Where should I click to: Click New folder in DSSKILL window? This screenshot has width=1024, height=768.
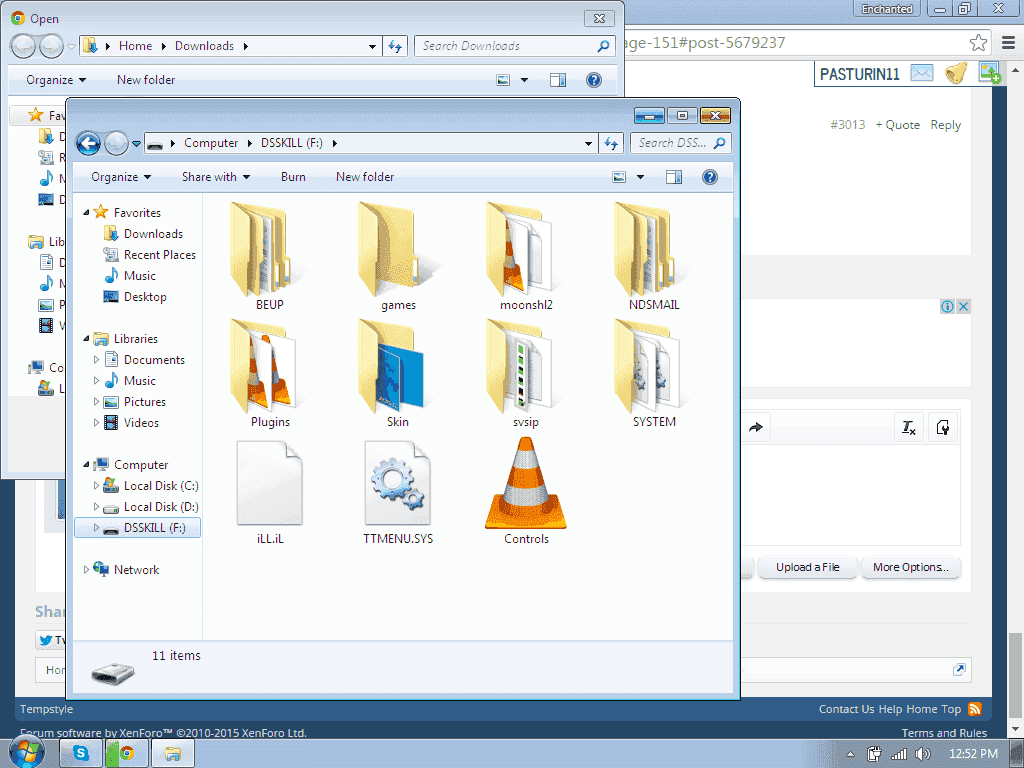(x=365, y=177)
